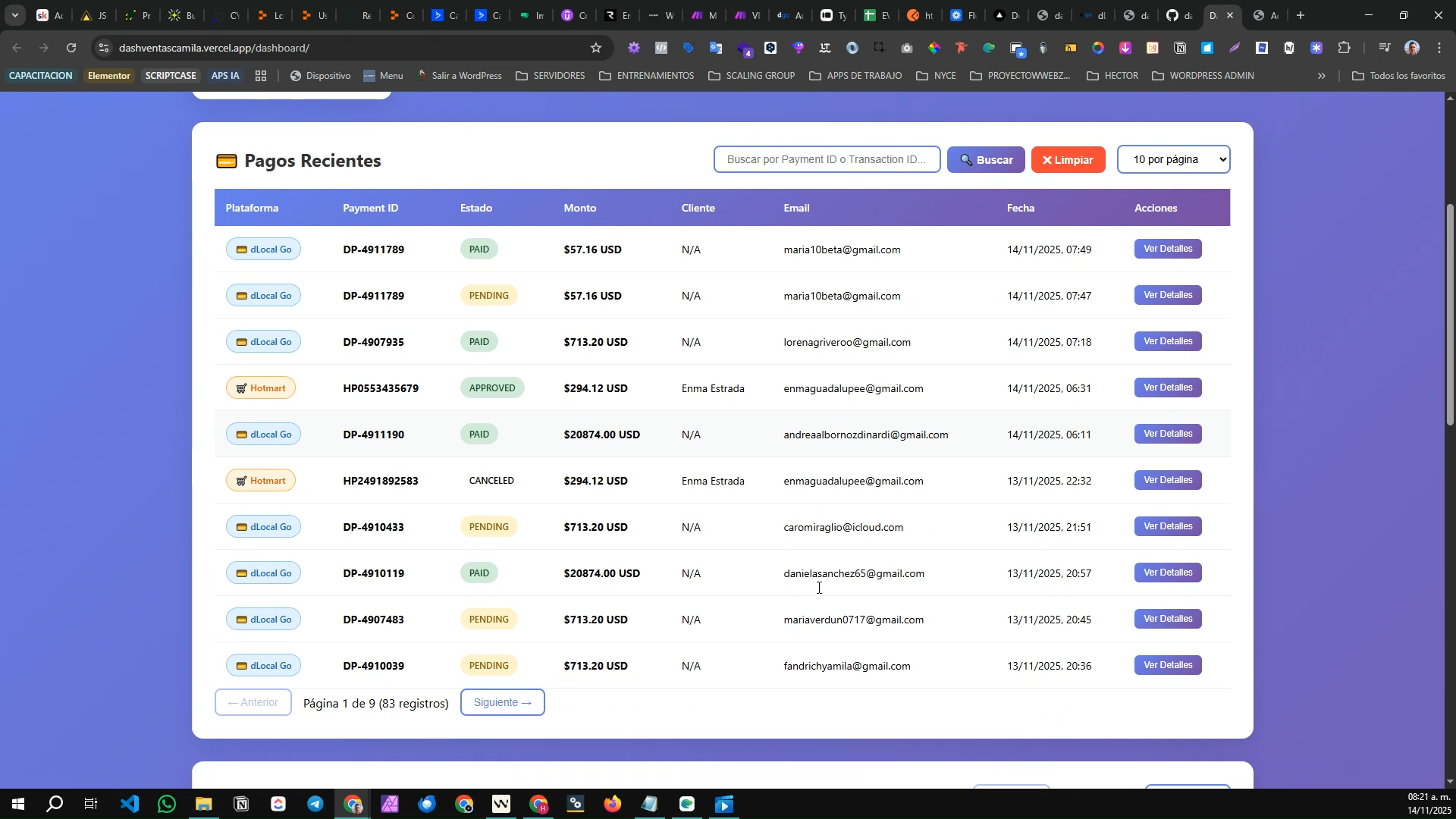View details for payment HP0553435679
Viewport: 1456px width, 819px height.
[x=1168, y=388]
